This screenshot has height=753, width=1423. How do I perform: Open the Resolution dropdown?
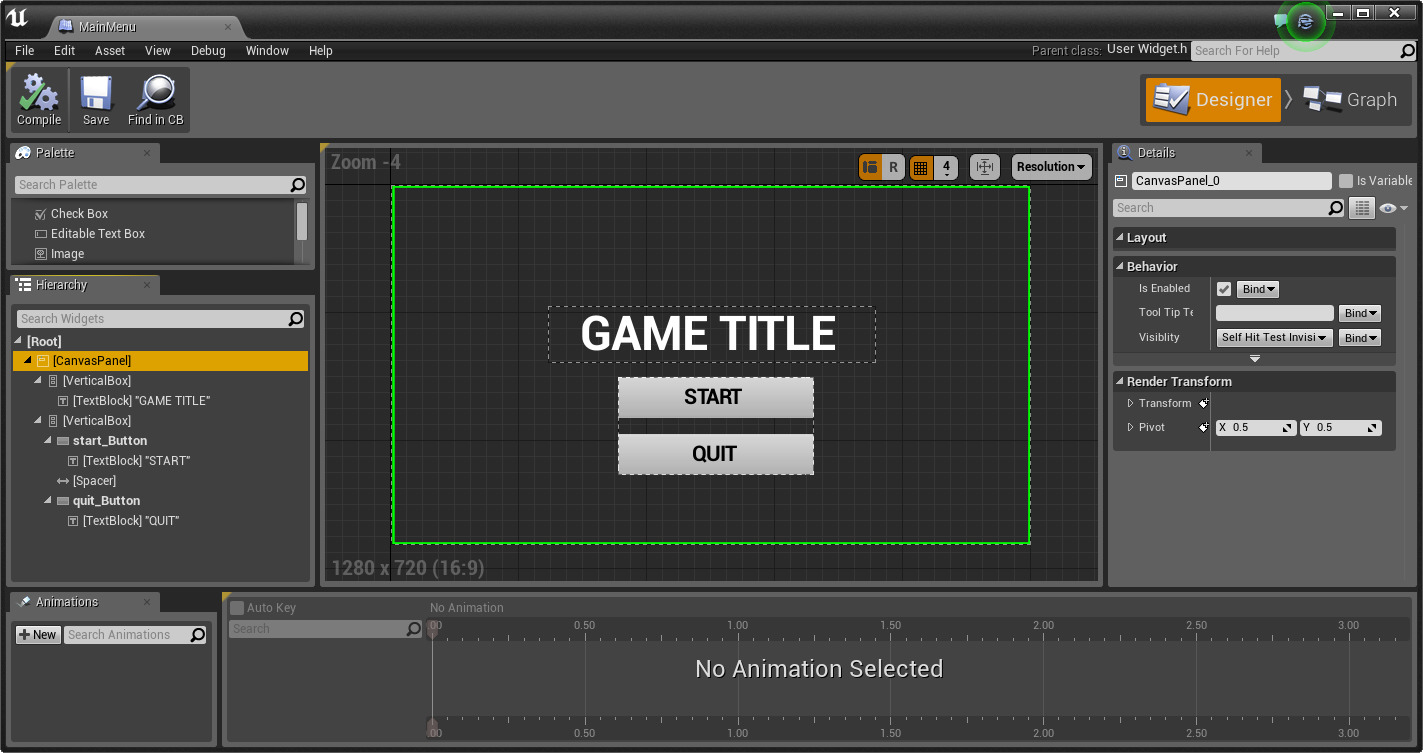1051,167
